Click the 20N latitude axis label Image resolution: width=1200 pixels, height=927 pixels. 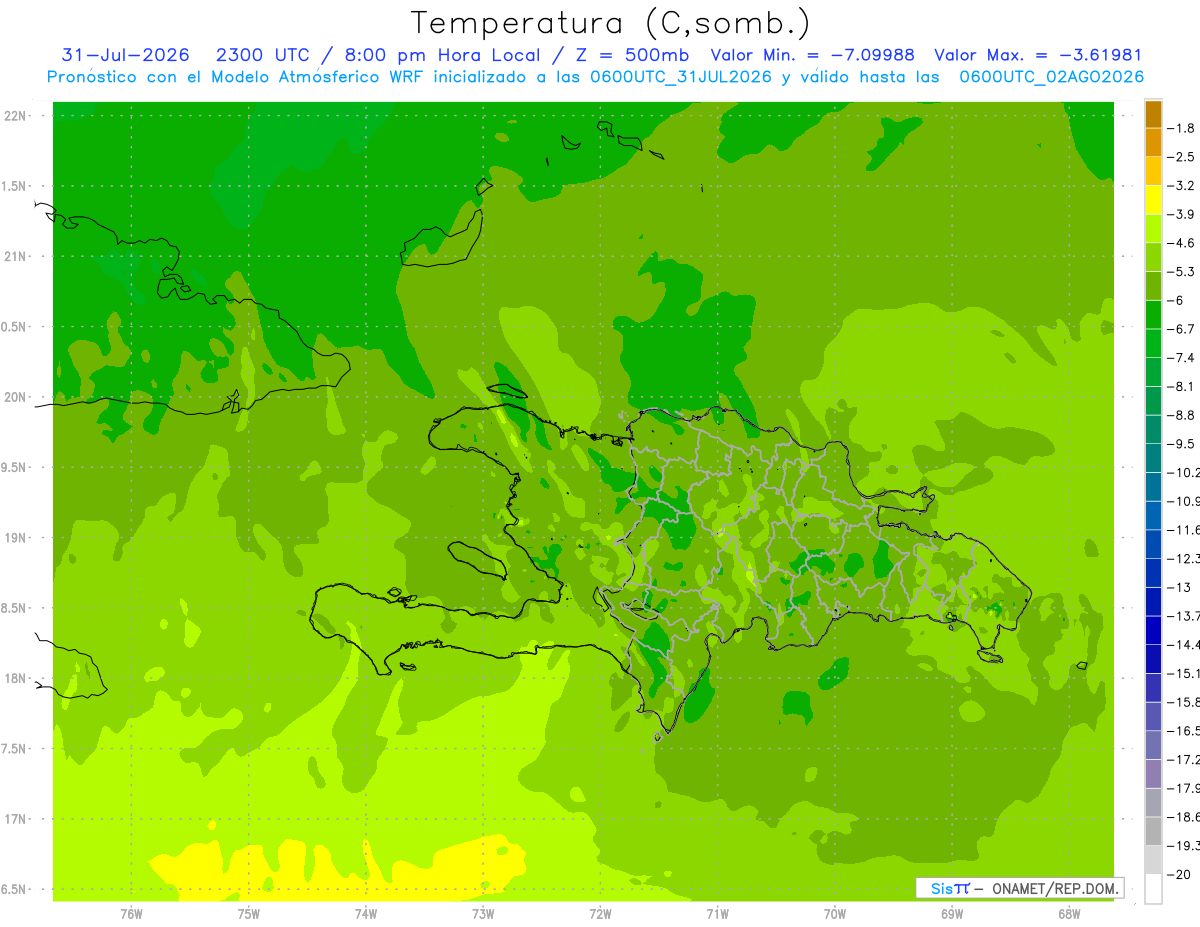pyautogui.click(x=14, y=397)
